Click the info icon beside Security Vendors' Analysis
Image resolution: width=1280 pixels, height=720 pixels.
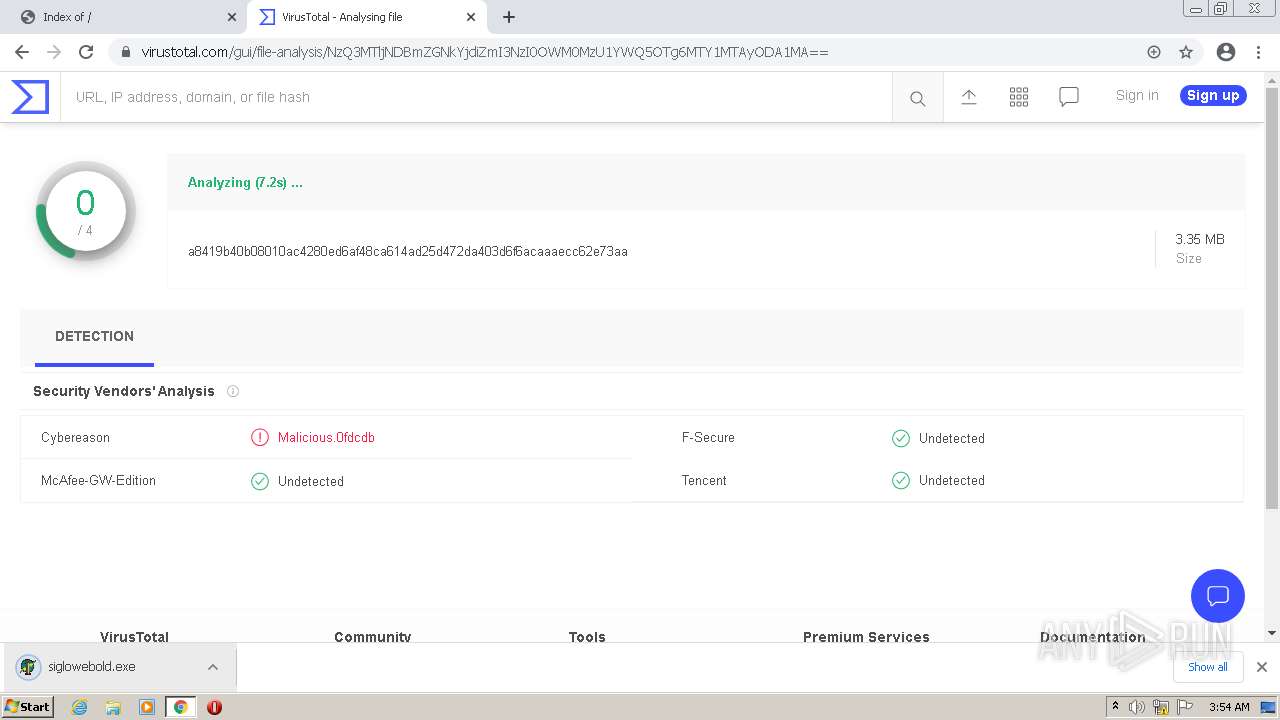(x=233, y=391)
